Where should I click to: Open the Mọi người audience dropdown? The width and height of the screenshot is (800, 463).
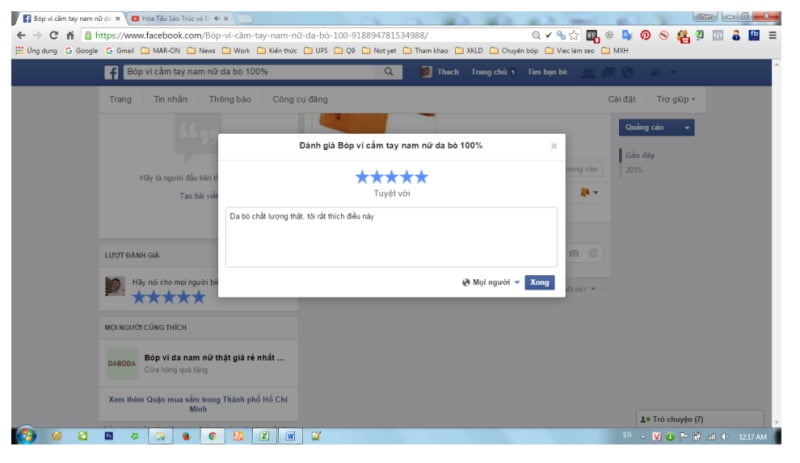pyautogui.click(x=492, y=283)
